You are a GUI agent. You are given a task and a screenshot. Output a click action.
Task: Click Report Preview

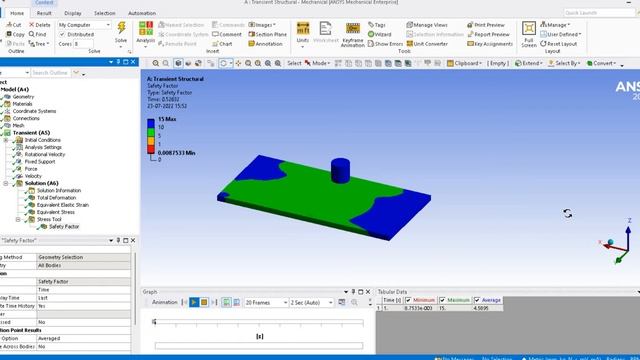pos(489,34)
